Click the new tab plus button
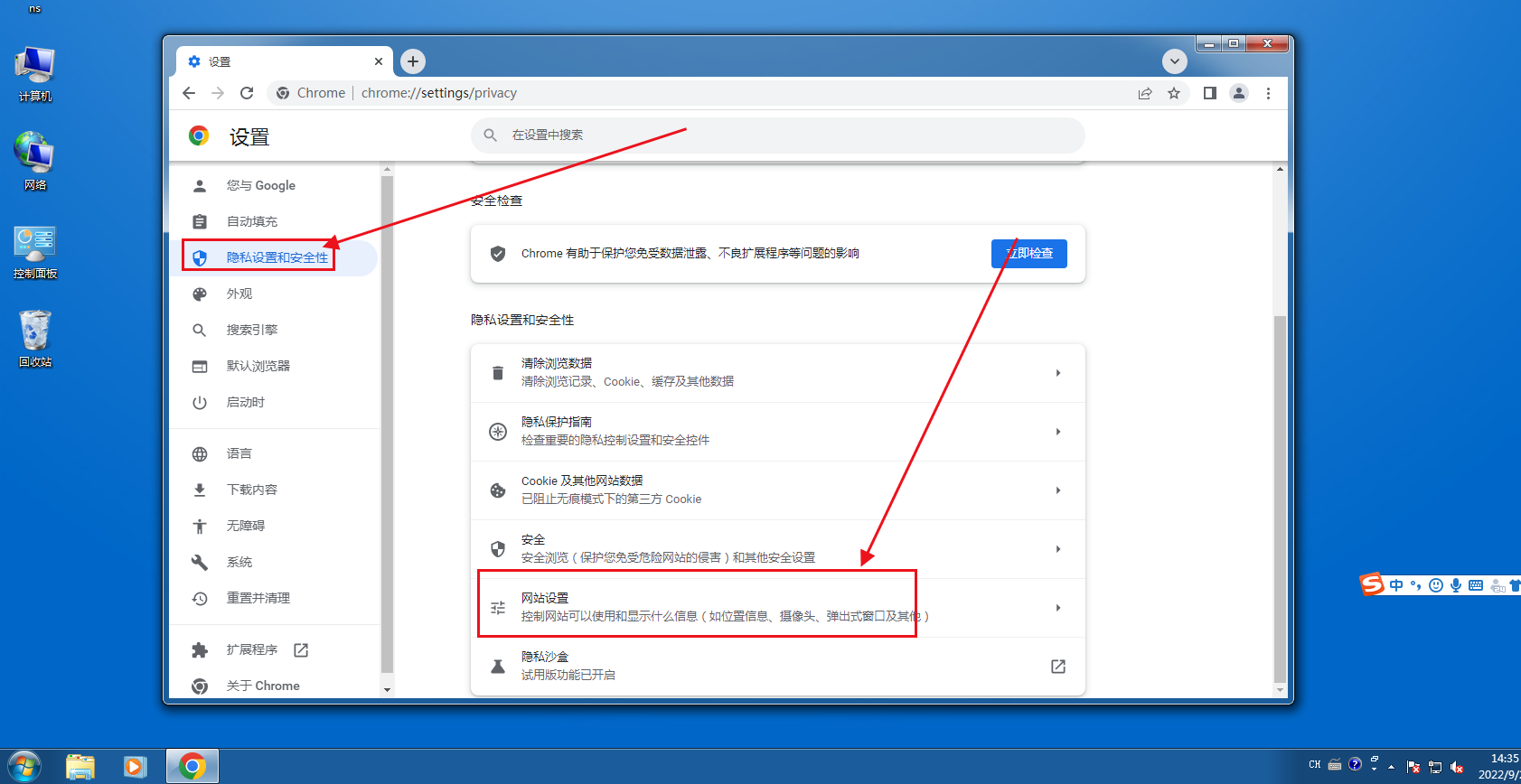This screenshot has height=784, width=1521. pos(413,61)
